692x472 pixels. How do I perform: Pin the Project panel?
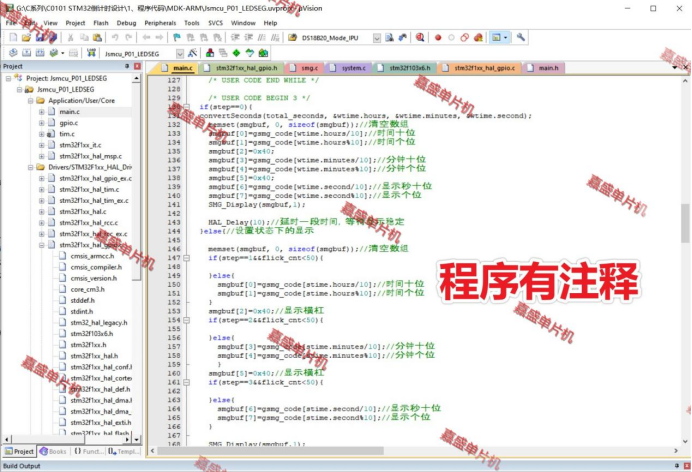click(127, 66)
